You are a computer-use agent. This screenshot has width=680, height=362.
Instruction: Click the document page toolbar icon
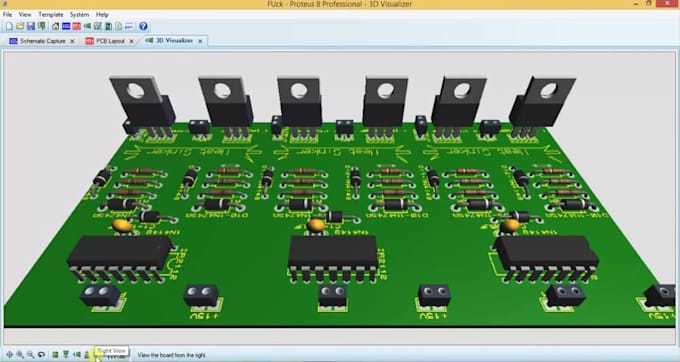click(x=118, y=26)
